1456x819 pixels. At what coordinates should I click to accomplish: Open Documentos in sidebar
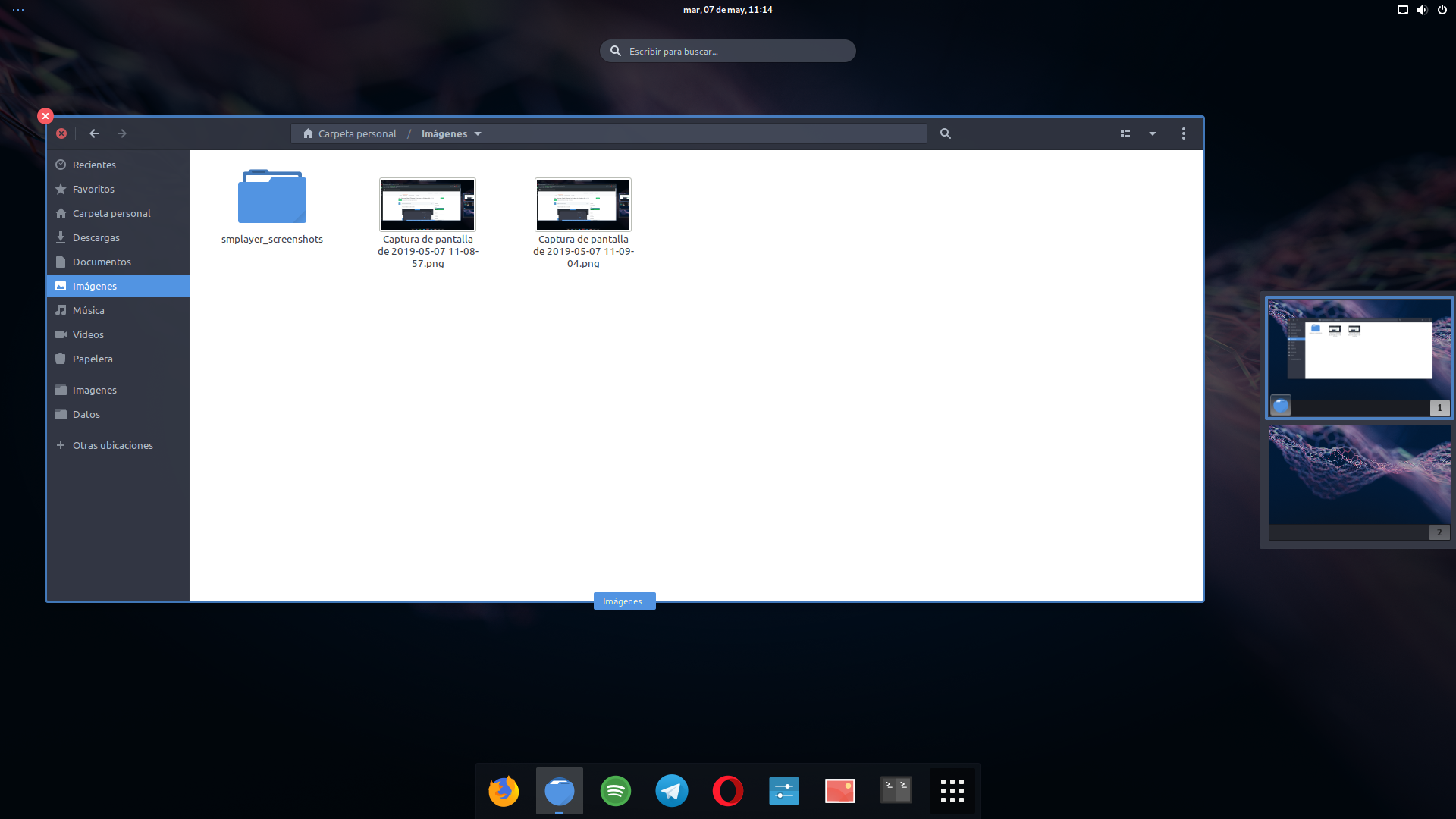[118, 262]
